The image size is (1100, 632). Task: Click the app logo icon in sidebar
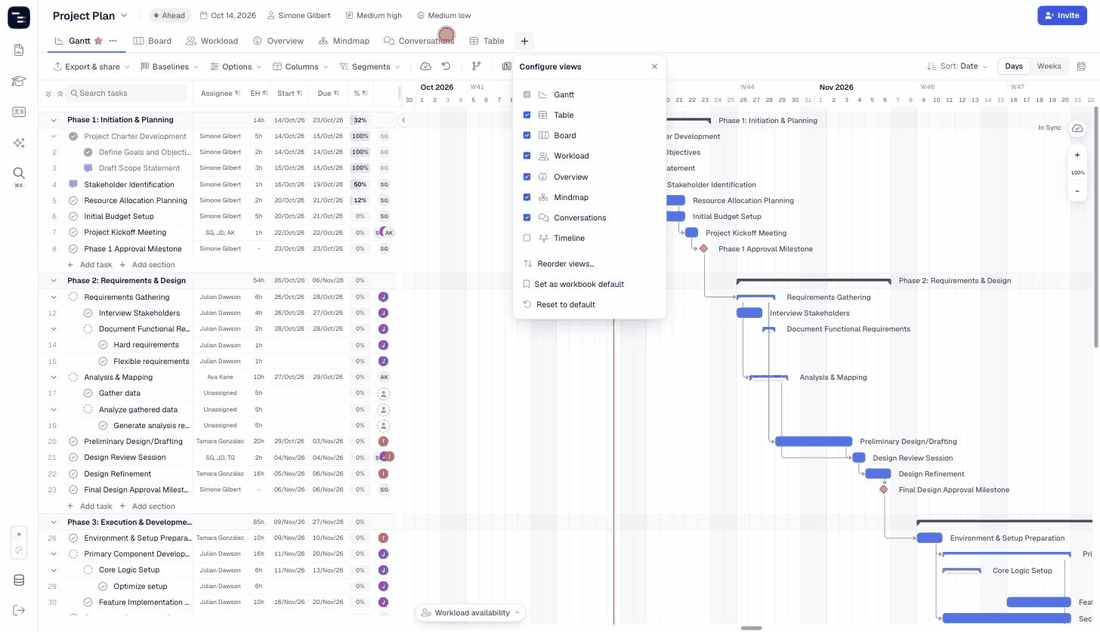coord(19,17)
